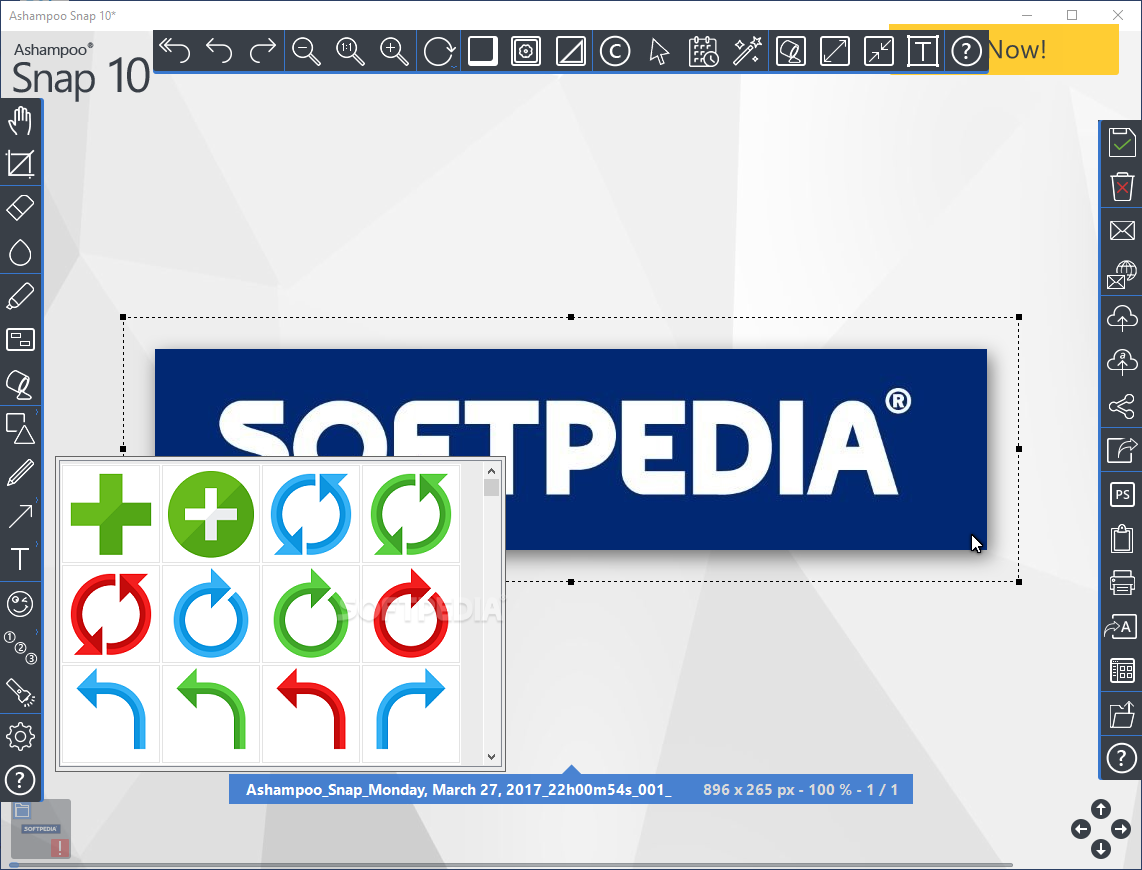Image resolution: width=1142 pixels, height=870 pixels.
Task: Click stamp panel scroll down arrow
Action: coord(492,757)
